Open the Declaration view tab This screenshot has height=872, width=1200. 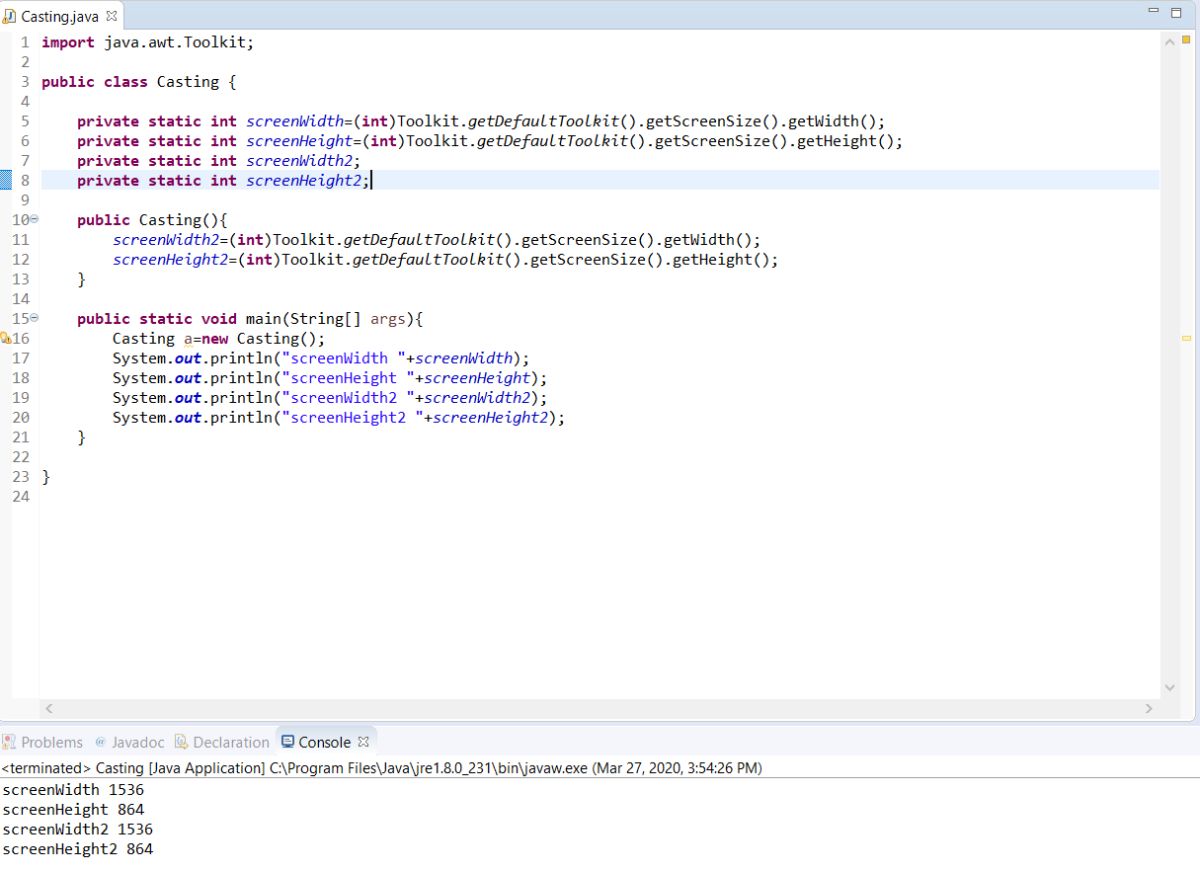pos(222,742)
